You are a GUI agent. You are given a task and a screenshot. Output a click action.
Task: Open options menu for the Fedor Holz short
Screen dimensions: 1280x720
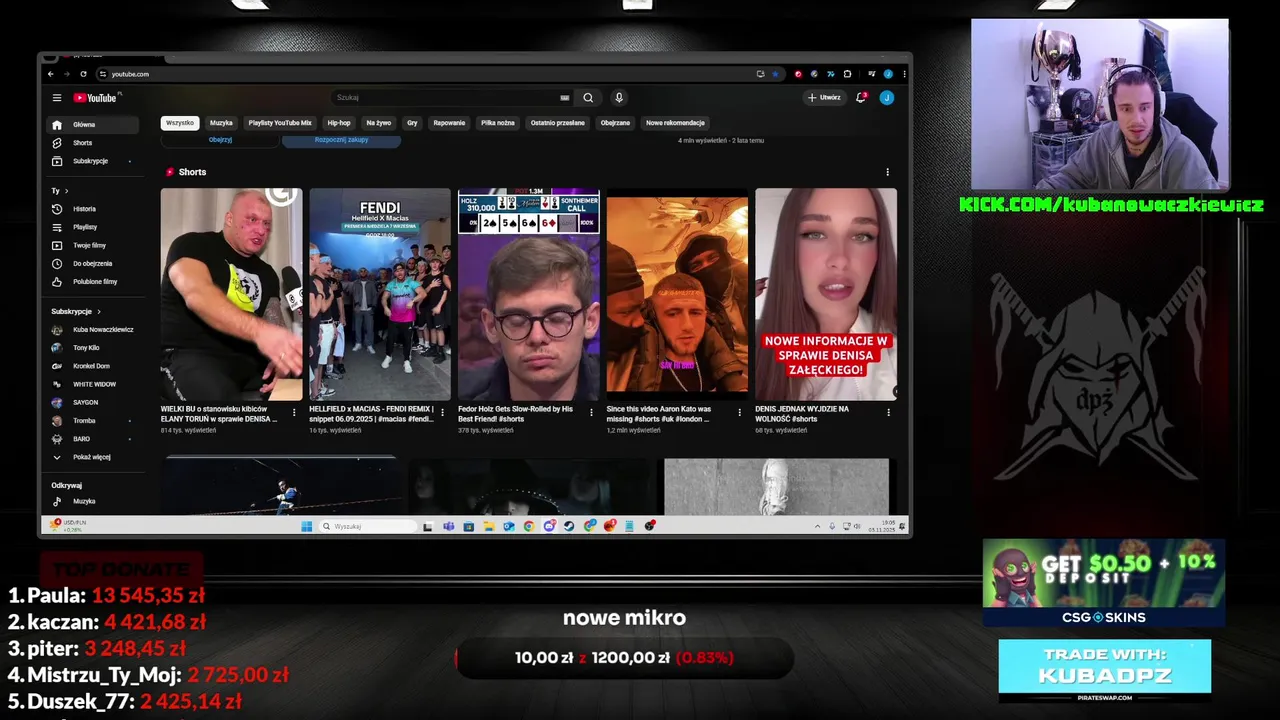coord(591,412)
